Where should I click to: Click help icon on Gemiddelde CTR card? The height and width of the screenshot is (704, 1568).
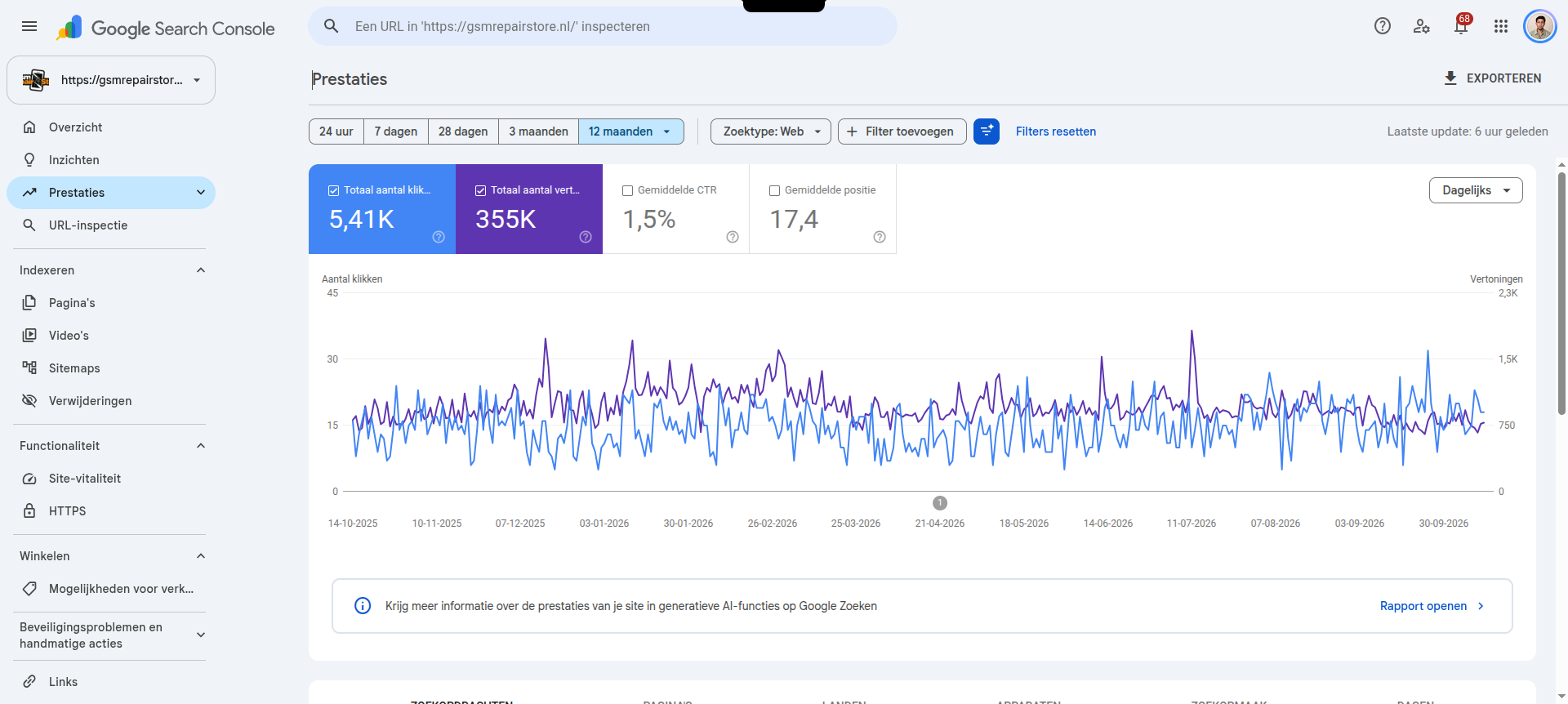(733, 237)
